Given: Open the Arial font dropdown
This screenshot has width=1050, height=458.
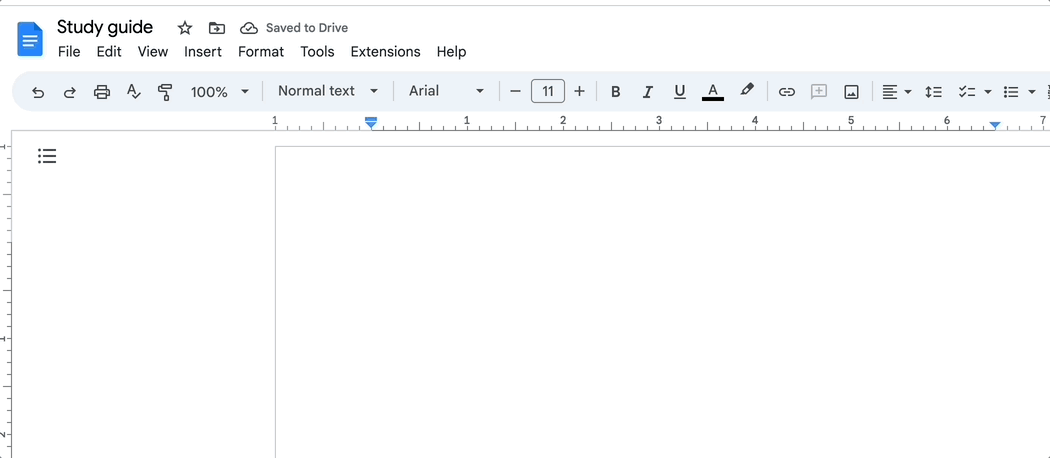Looking at the screenshot, I should tap(447, 91).
